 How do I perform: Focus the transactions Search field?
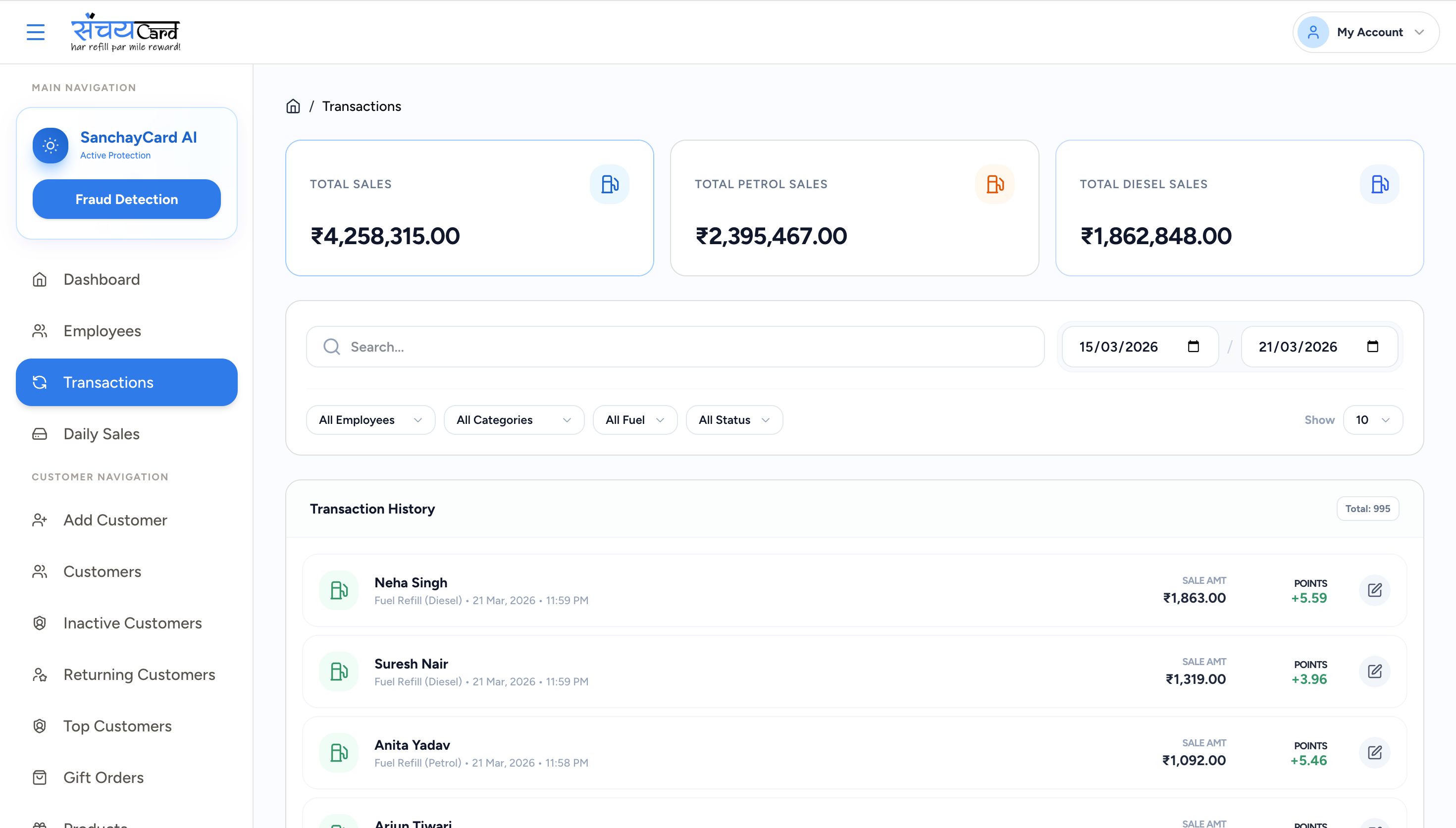click(676, 347)
